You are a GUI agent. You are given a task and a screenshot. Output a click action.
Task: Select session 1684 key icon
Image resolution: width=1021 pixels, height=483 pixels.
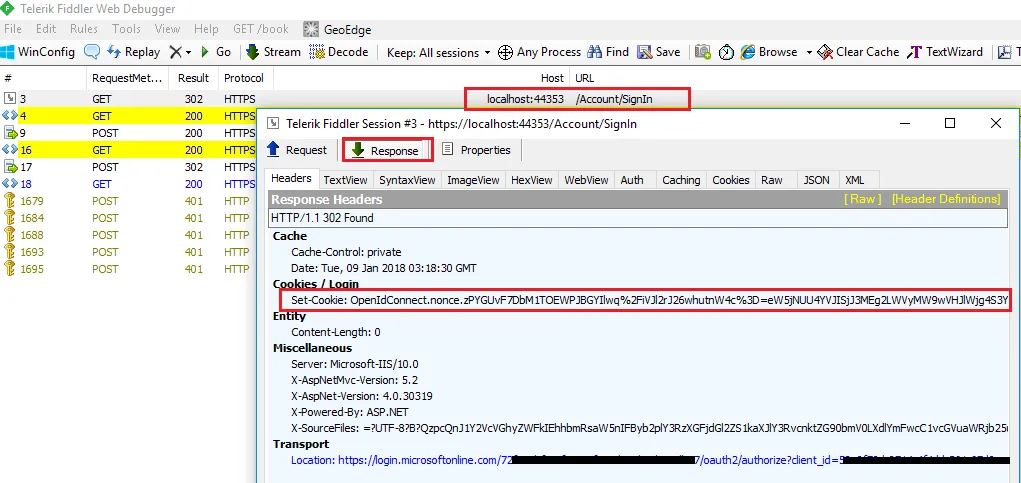(x=9, y=217)
